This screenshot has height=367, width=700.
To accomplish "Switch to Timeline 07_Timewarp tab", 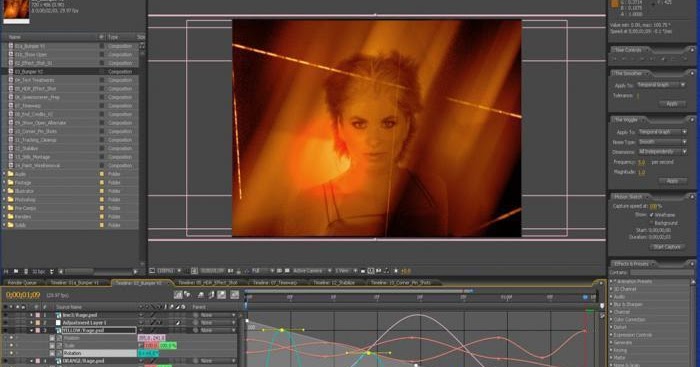I will 275,283.
